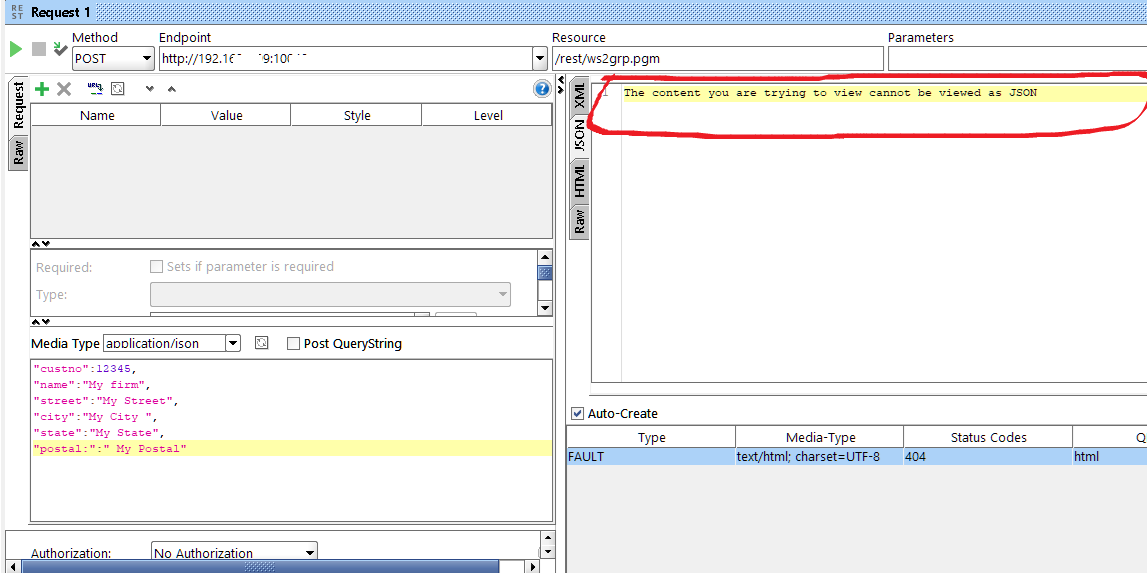This screenshot has width=1147, height=573.
Task: Click the "street":"My Street" line
Action: pos(106,401)
